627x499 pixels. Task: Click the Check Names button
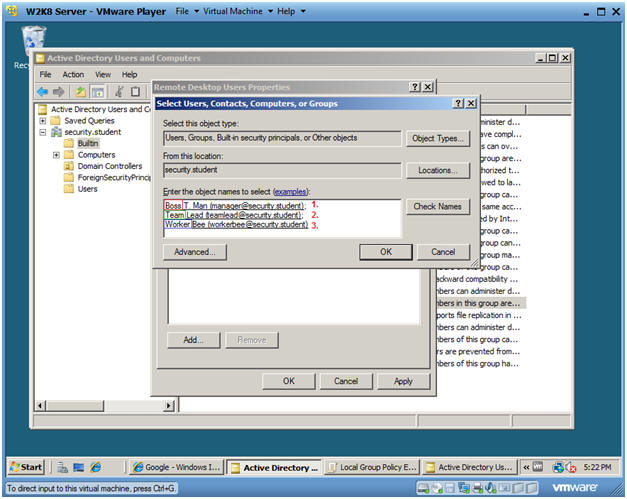tap(438, 206)
